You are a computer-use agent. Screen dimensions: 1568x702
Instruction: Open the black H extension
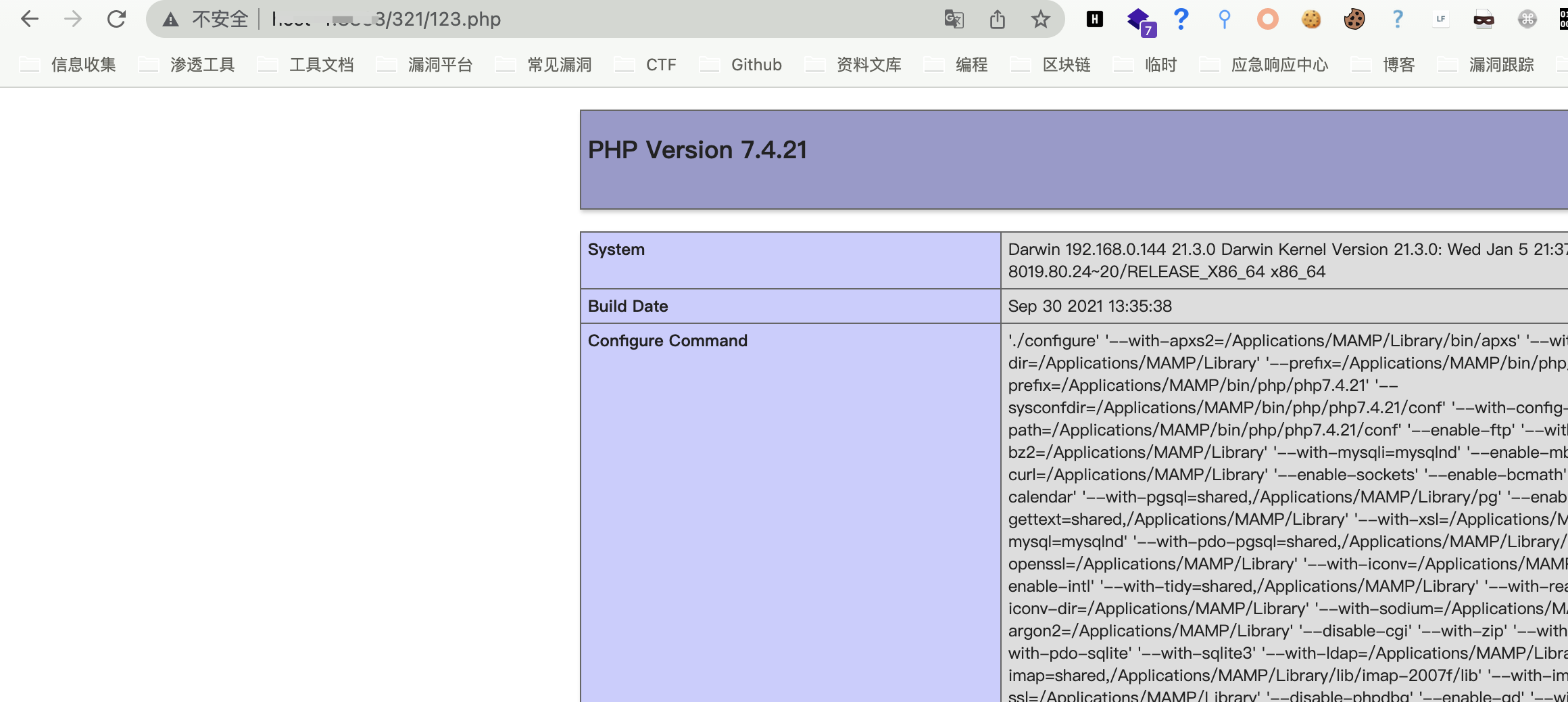(x=1095, y=19)
